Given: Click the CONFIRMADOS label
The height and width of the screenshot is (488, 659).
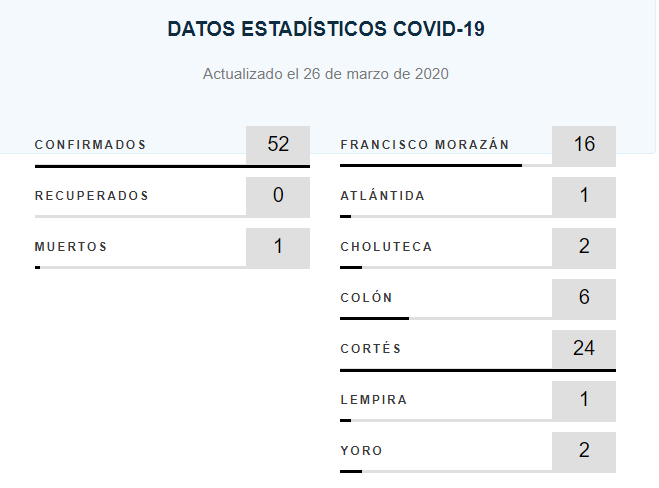Looking at the screenshot, I should pos(90,145).
